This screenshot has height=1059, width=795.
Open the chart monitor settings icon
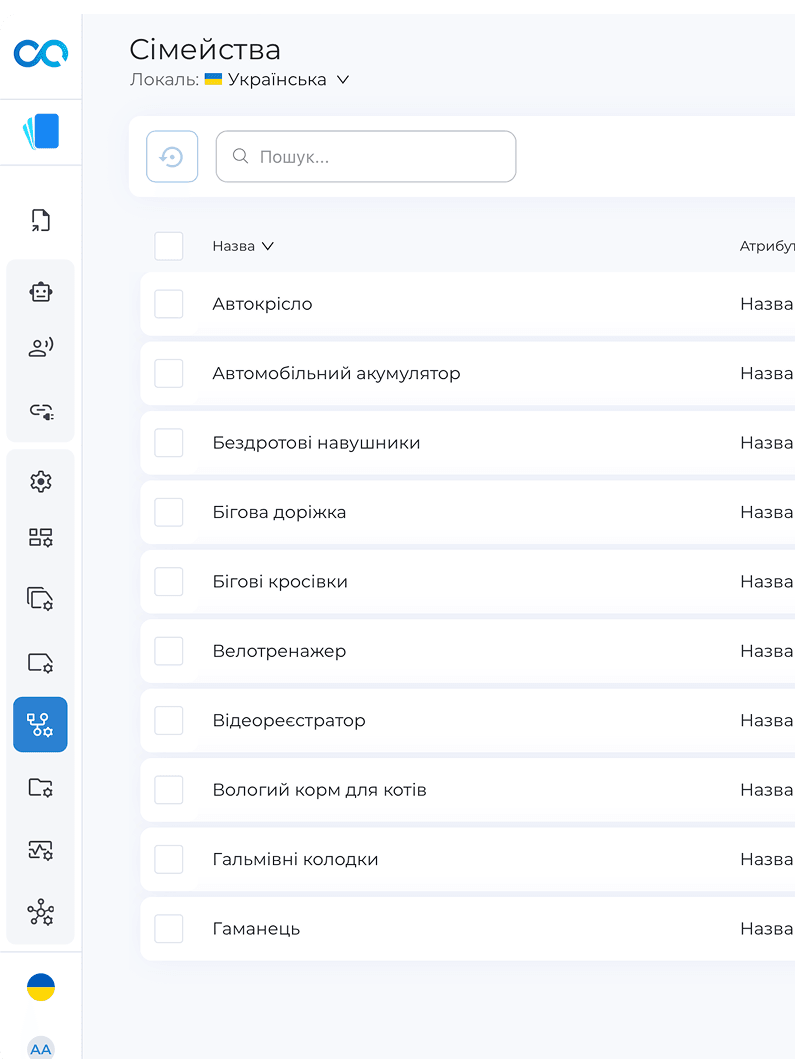point(41,850)
